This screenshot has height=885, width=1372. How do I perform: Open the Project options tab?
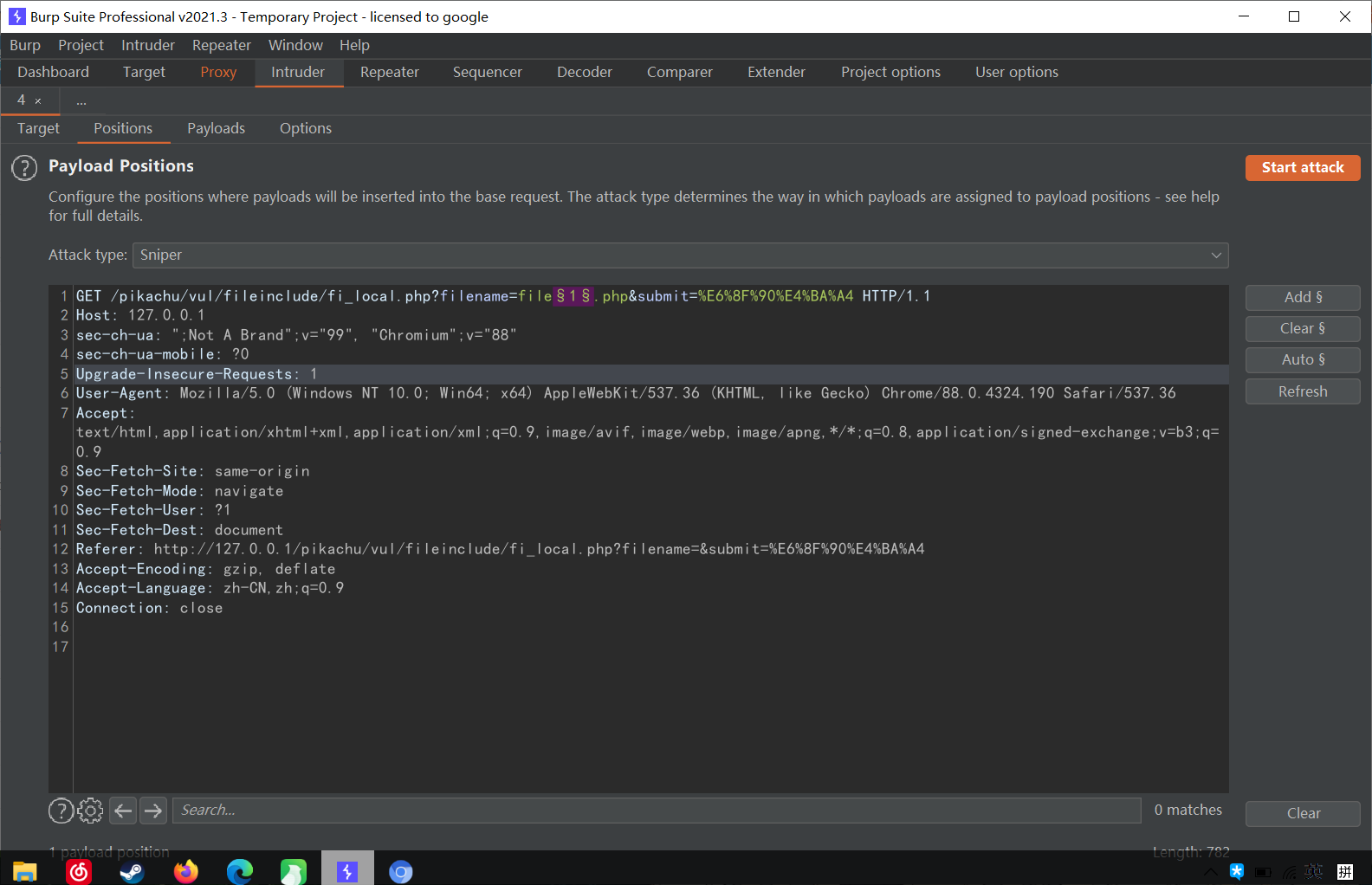890,73
